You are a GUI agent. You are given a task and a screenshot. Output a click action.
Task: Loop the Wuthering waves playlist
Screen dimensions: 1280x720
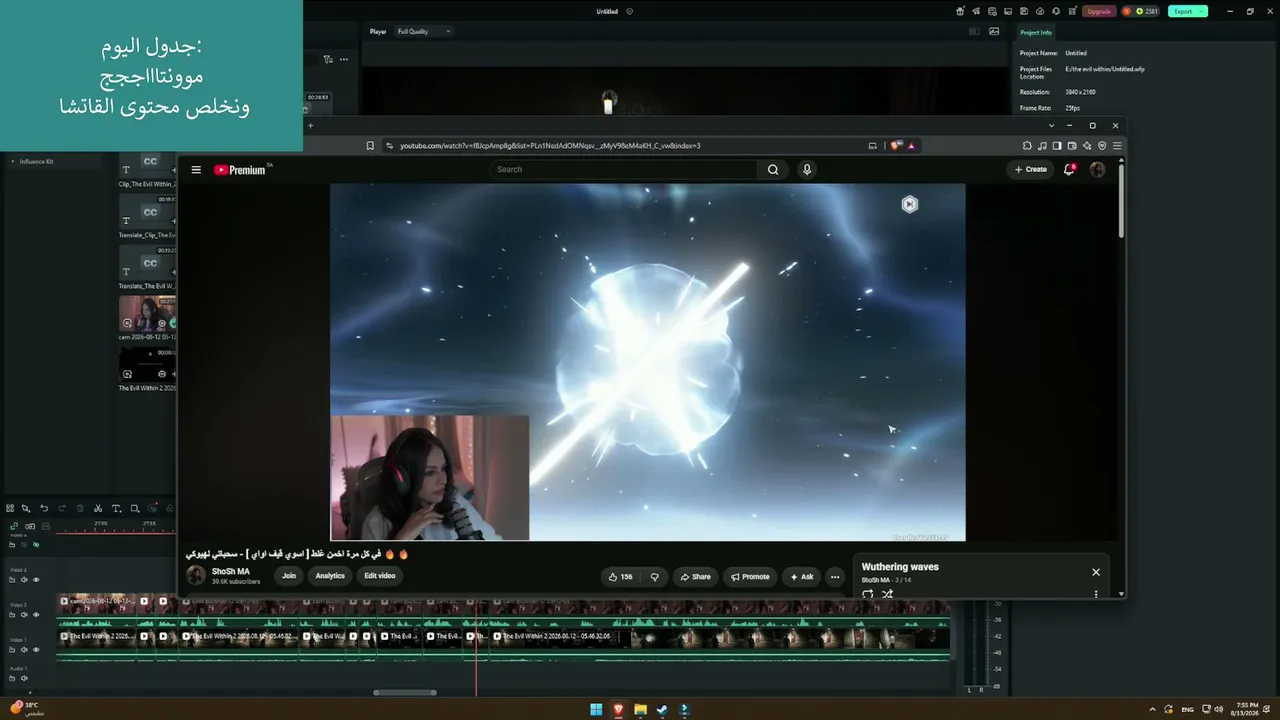click(867, 594)
